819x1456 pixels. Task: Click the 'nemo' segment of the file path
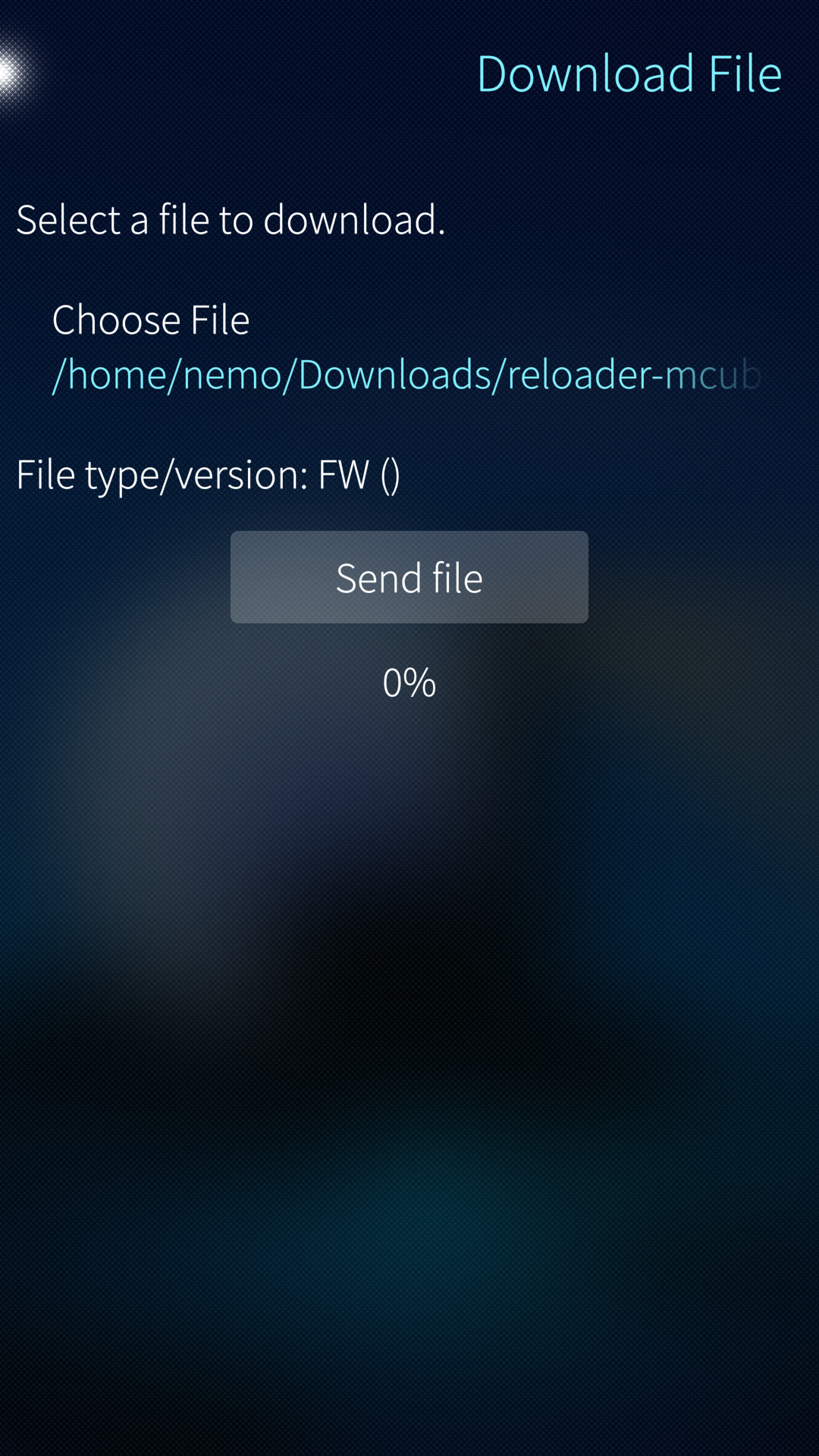coord(232,375)
